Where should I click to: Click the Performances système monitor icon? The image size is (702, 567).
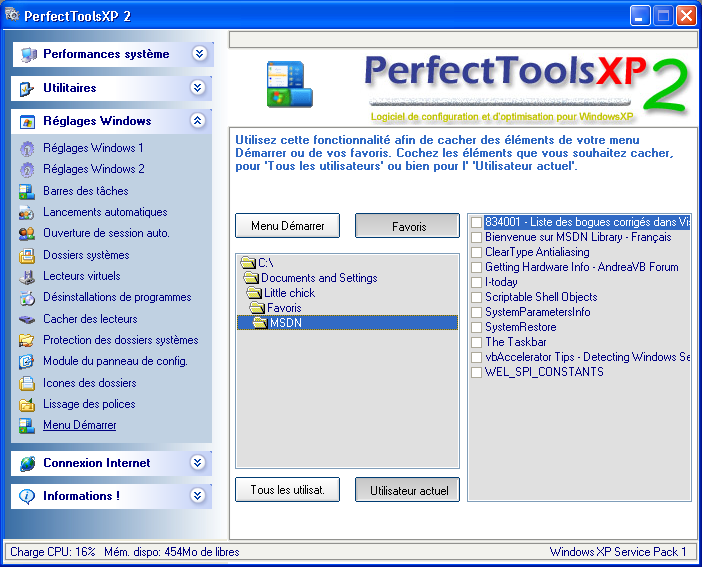click(28, 55)
